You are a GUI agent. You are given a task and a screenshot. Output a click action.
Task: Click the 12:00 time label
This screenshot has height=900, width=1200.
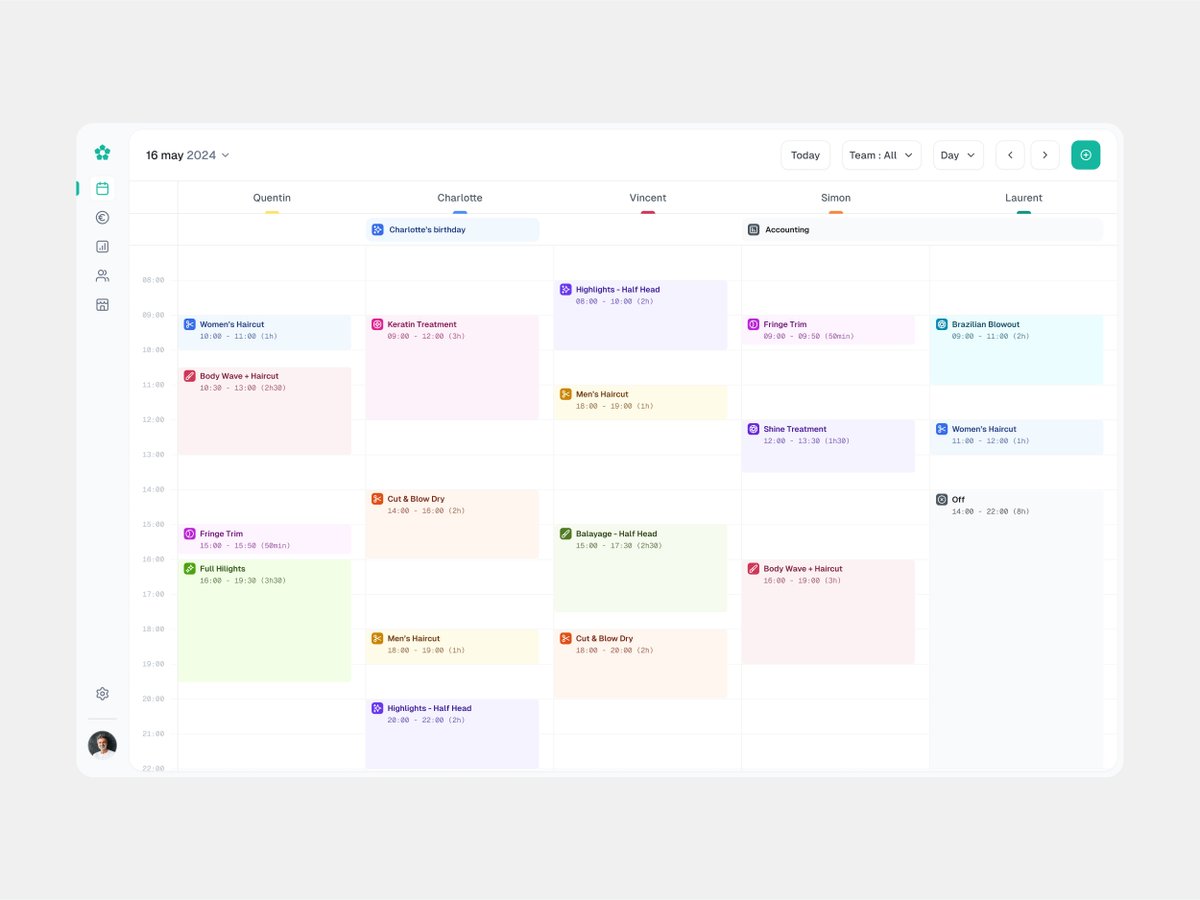click(x=153, y=420)
